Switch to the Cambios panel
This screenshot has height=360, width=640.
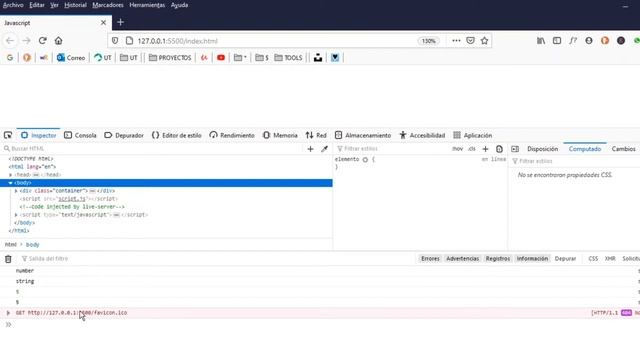(x=623, y=149)
